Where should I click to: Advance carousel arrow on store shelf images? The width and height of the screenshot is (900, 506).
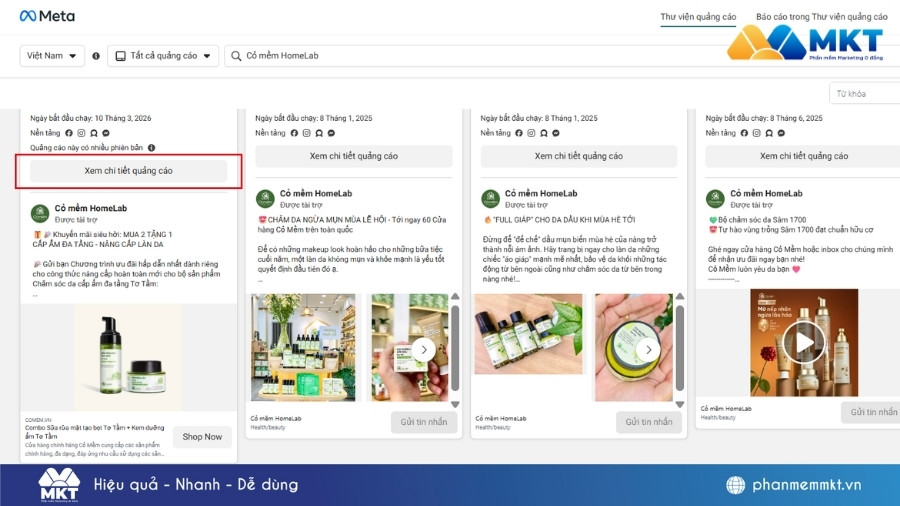(424, 349)
